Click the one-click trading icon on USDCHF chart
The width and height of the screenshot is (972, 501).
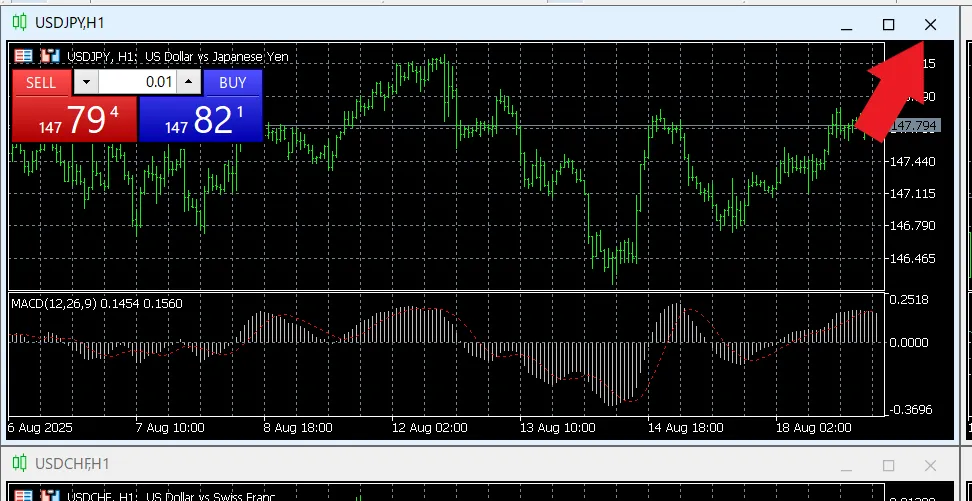coord(23,495)
